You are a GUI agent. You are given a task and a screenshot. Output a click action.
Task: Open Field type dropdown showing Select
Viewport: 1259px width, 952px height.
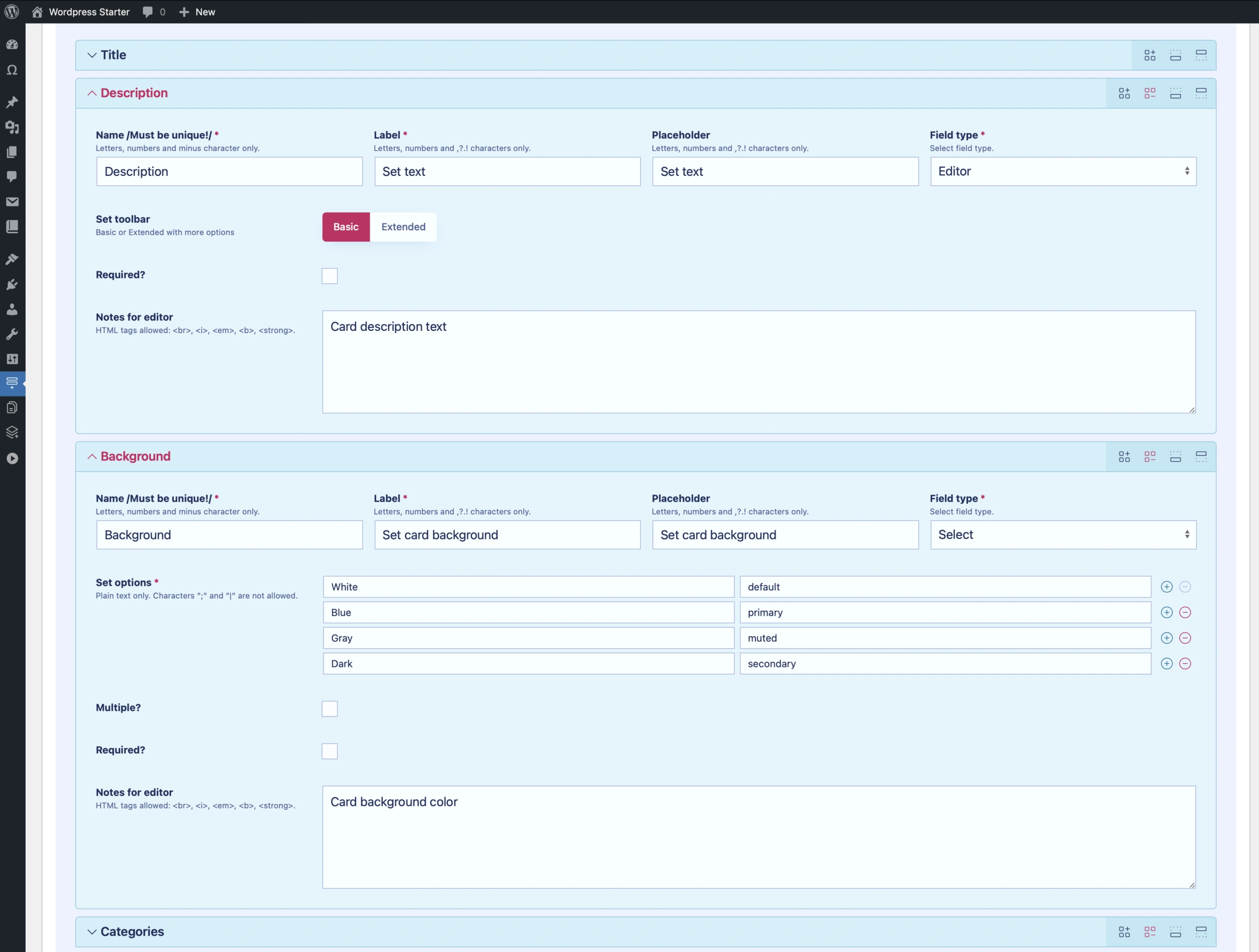1063,534
